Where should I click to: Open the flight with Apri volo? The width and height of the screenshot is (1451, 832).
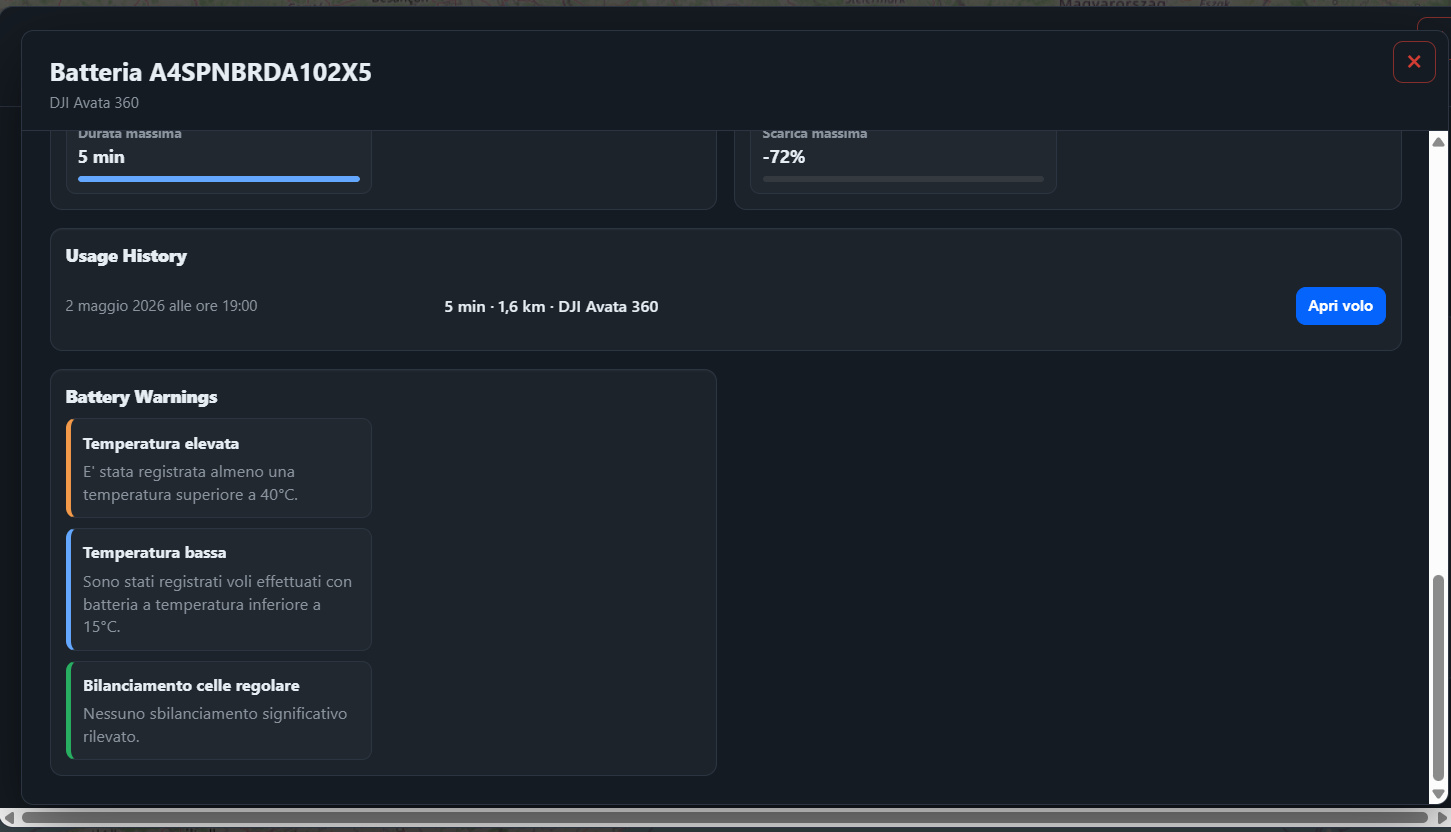(1340, 306)
